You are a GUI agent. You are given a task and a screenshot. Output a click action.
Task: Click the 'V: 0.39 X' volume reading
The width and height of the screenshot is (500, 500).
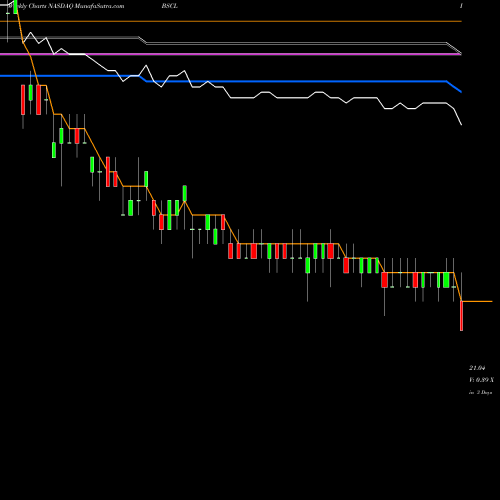[x=481, y=380]
